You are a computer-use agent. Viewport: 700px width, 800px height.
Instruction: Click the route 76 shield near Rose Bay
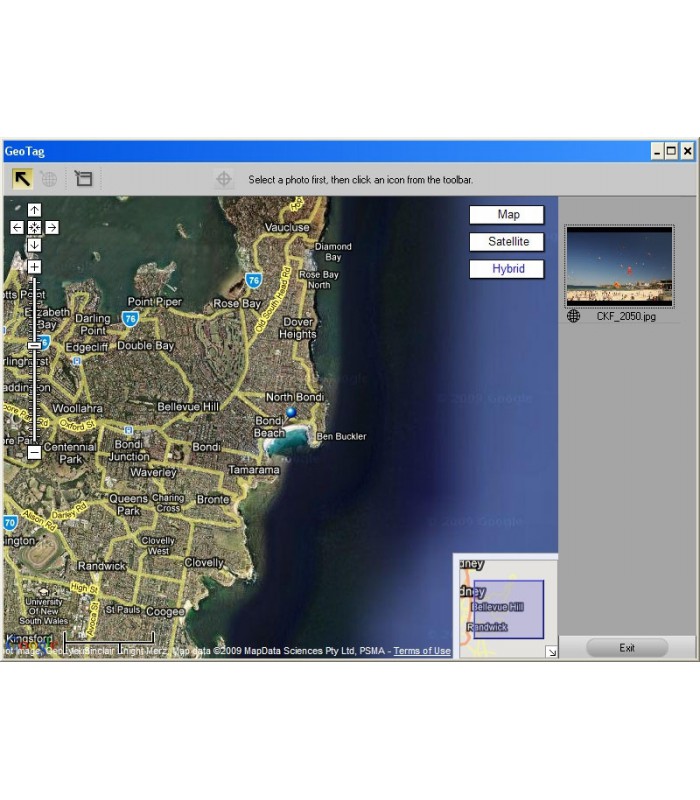254,280
